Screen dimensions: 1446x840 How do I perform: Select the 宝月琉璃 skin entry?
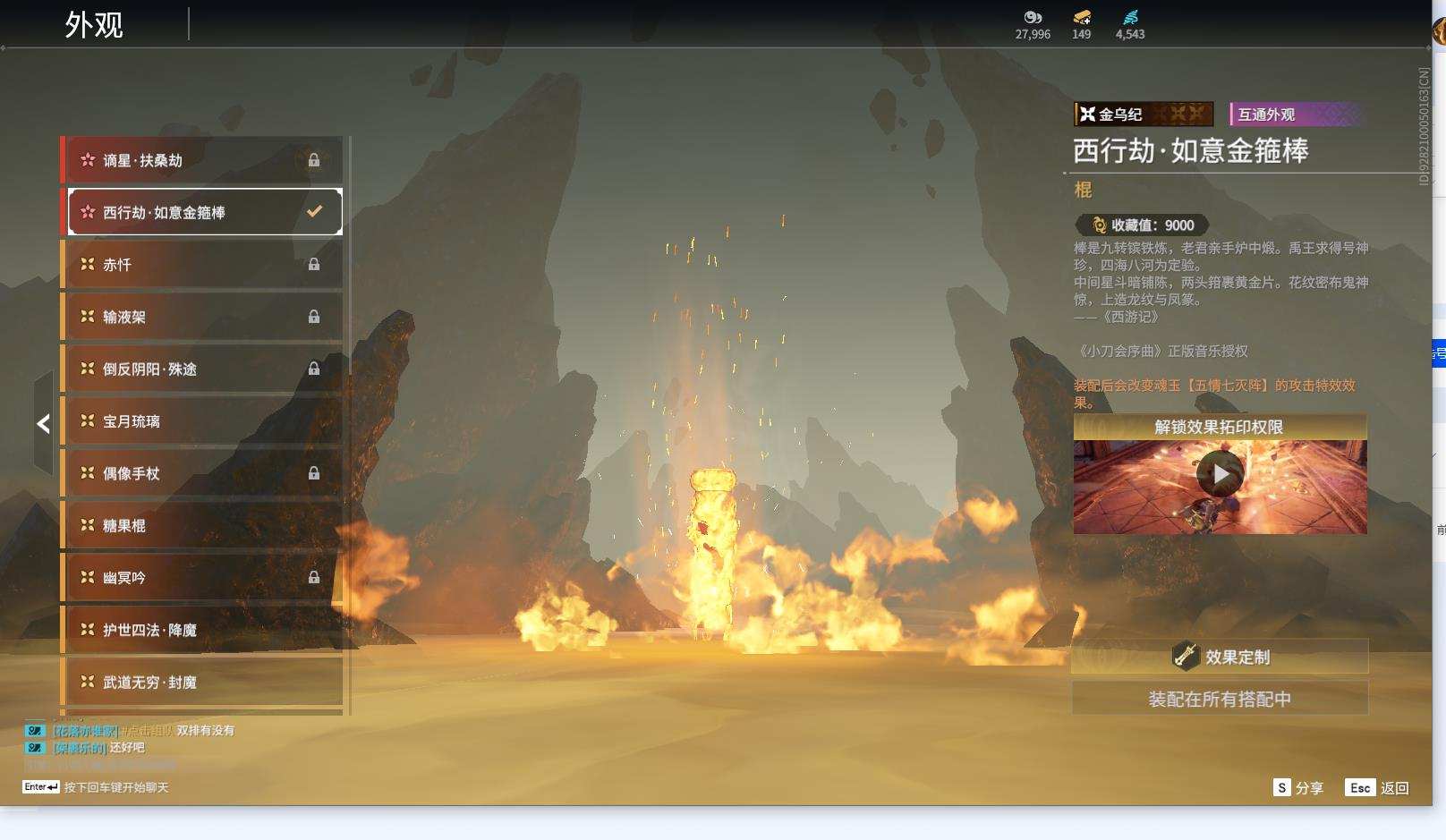click(x=201, y=421)
